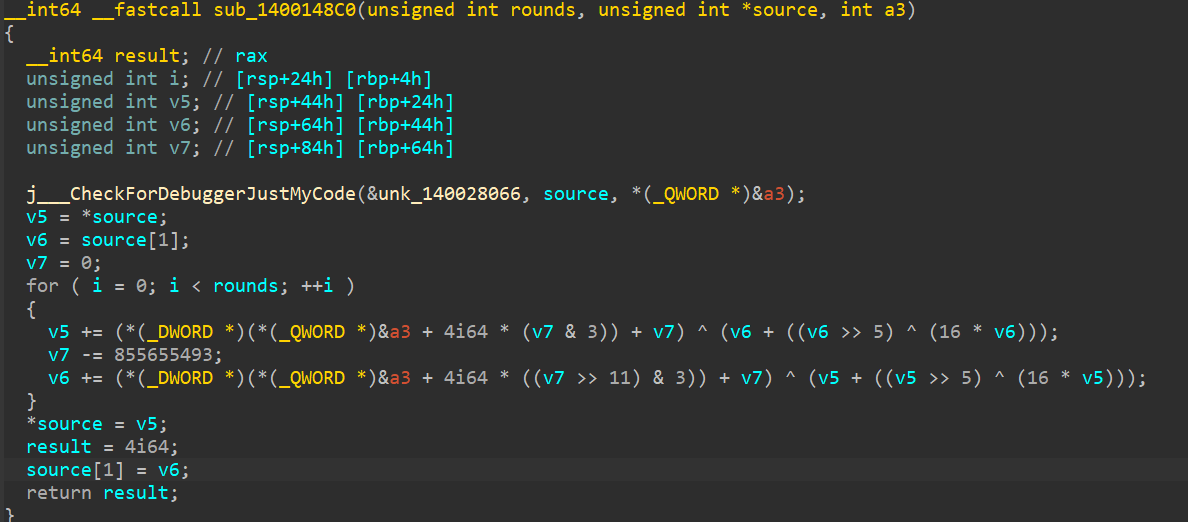Click the '[rbp+64h]' stack comment
Viewport: 1188px width, 522px height.
click(405, 147)
